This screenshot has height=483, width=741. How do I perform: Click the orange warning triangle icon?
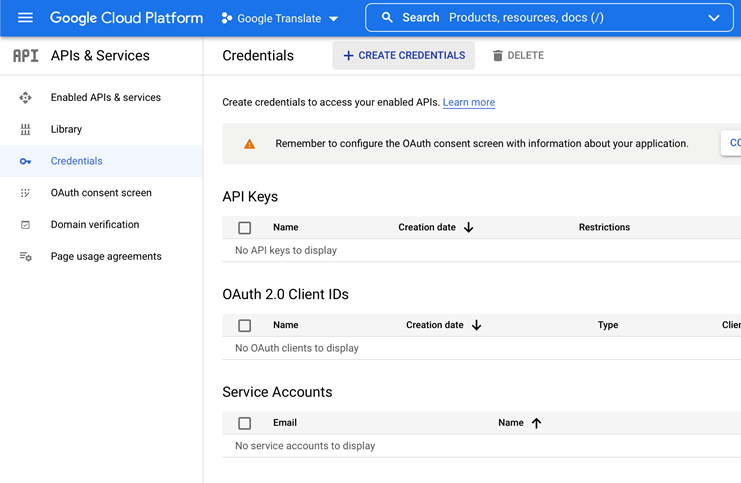(x=249, y=144)
